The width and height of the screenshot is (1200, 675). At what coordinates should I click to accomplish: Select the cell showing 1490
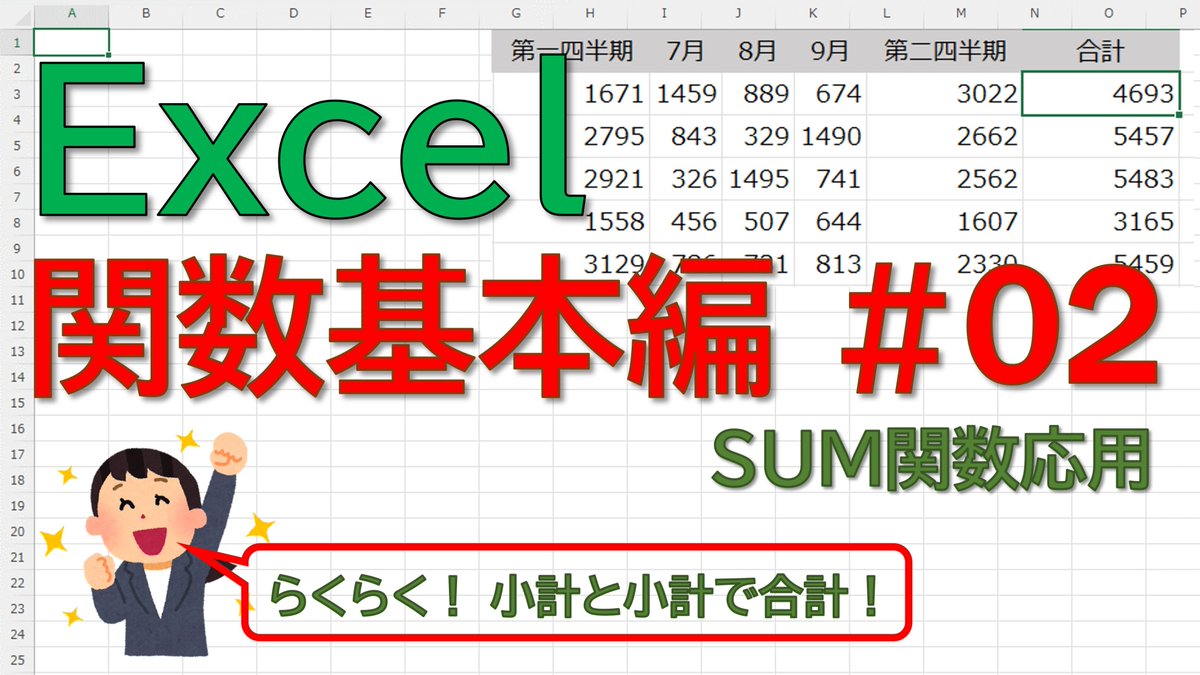tap(831, 136)
